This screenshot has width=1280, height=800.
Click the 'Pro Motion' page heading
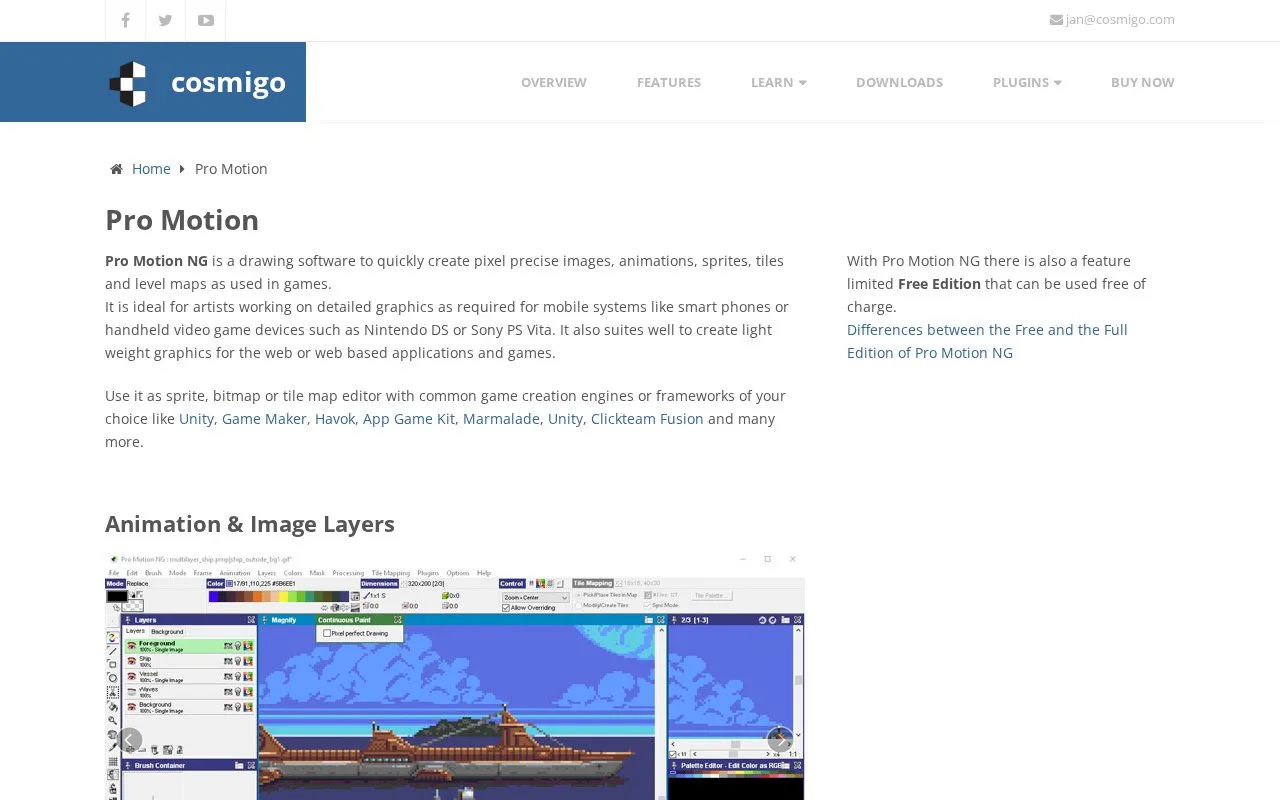coord(182,220)
